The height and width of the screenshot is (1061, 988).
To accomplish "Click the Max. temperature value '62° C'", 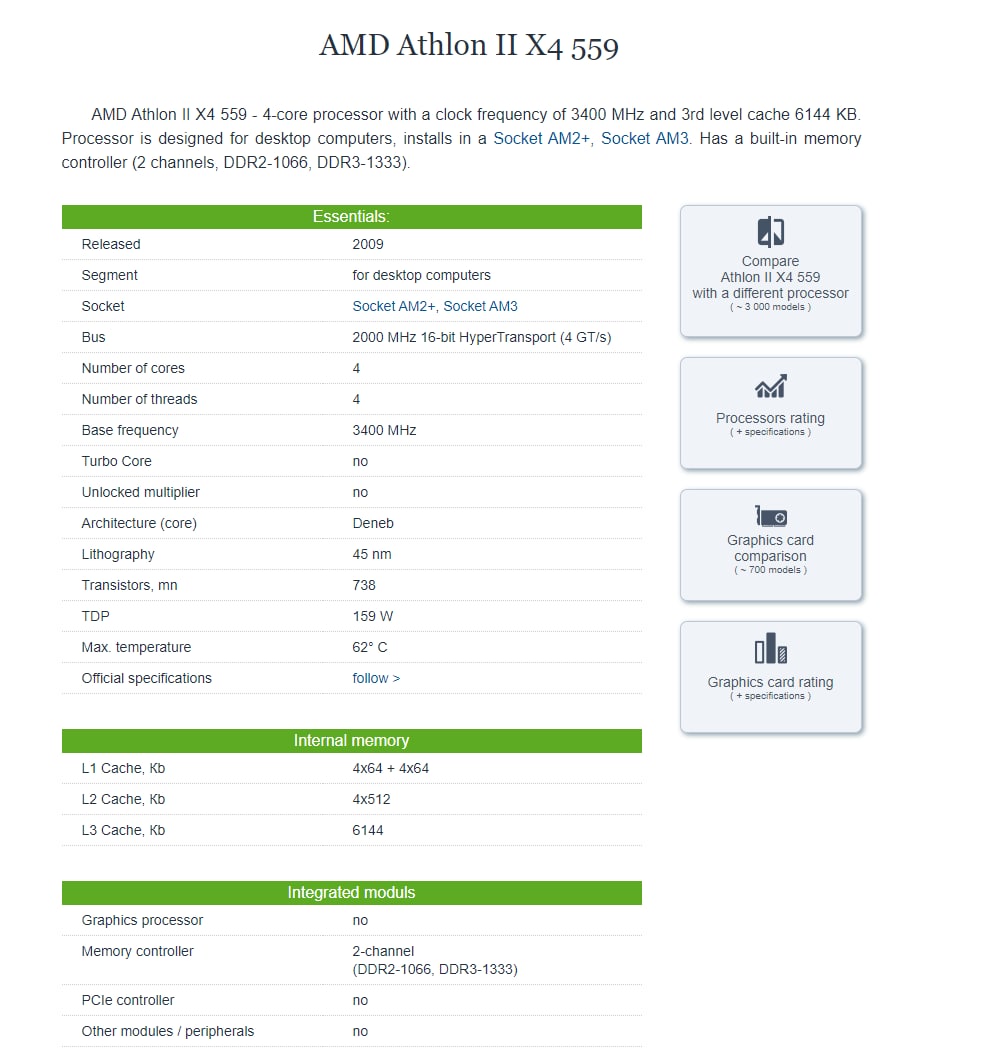I will point(369,648).
